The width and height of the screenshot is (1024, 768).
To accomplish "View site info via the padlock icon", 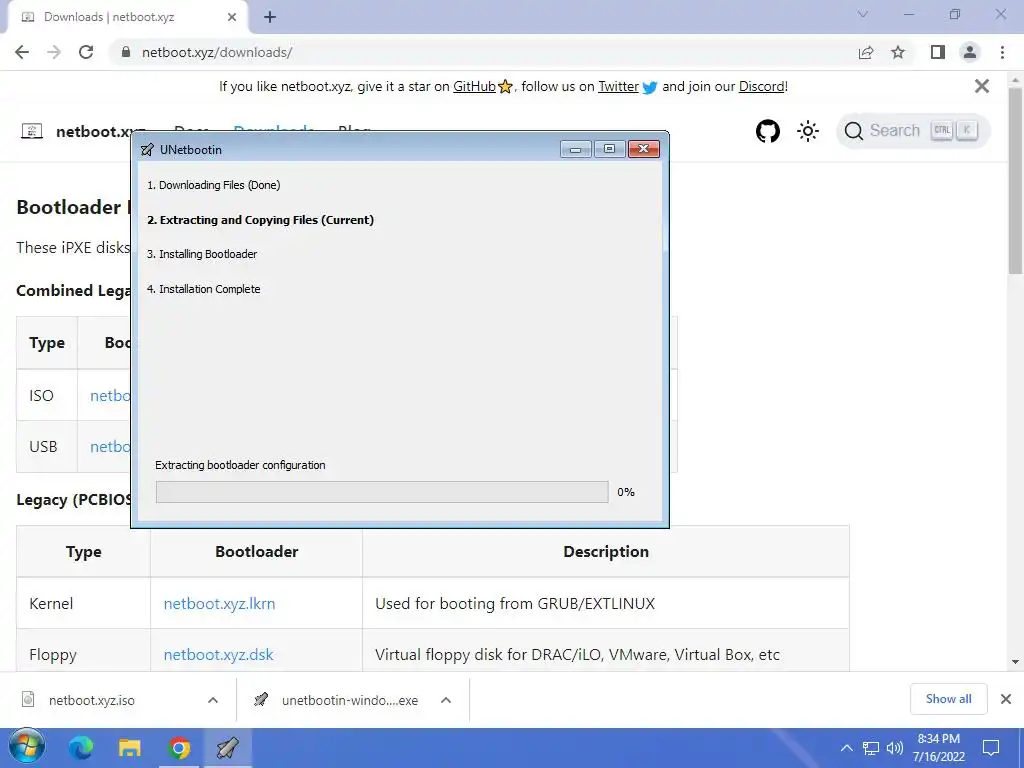I will point(126,52).
